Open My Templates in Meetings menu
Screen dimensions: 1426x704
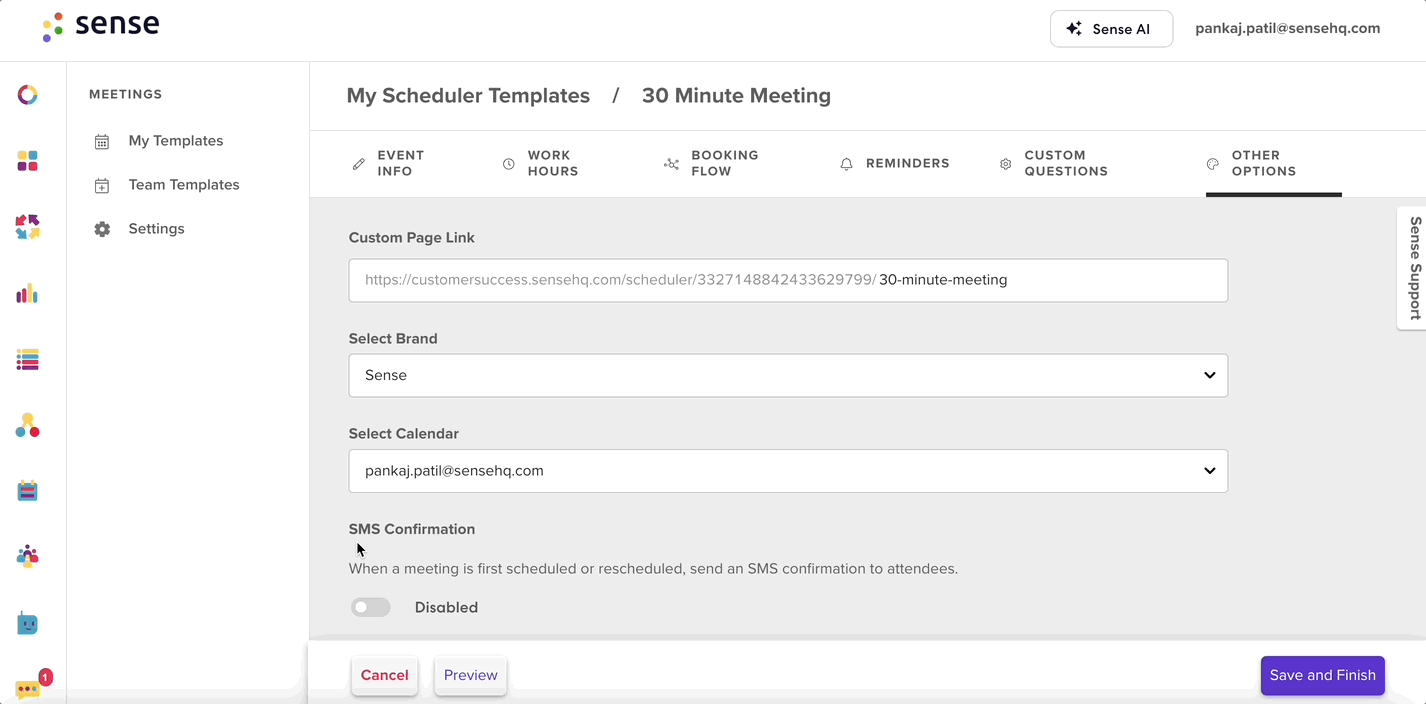[176, 141]
